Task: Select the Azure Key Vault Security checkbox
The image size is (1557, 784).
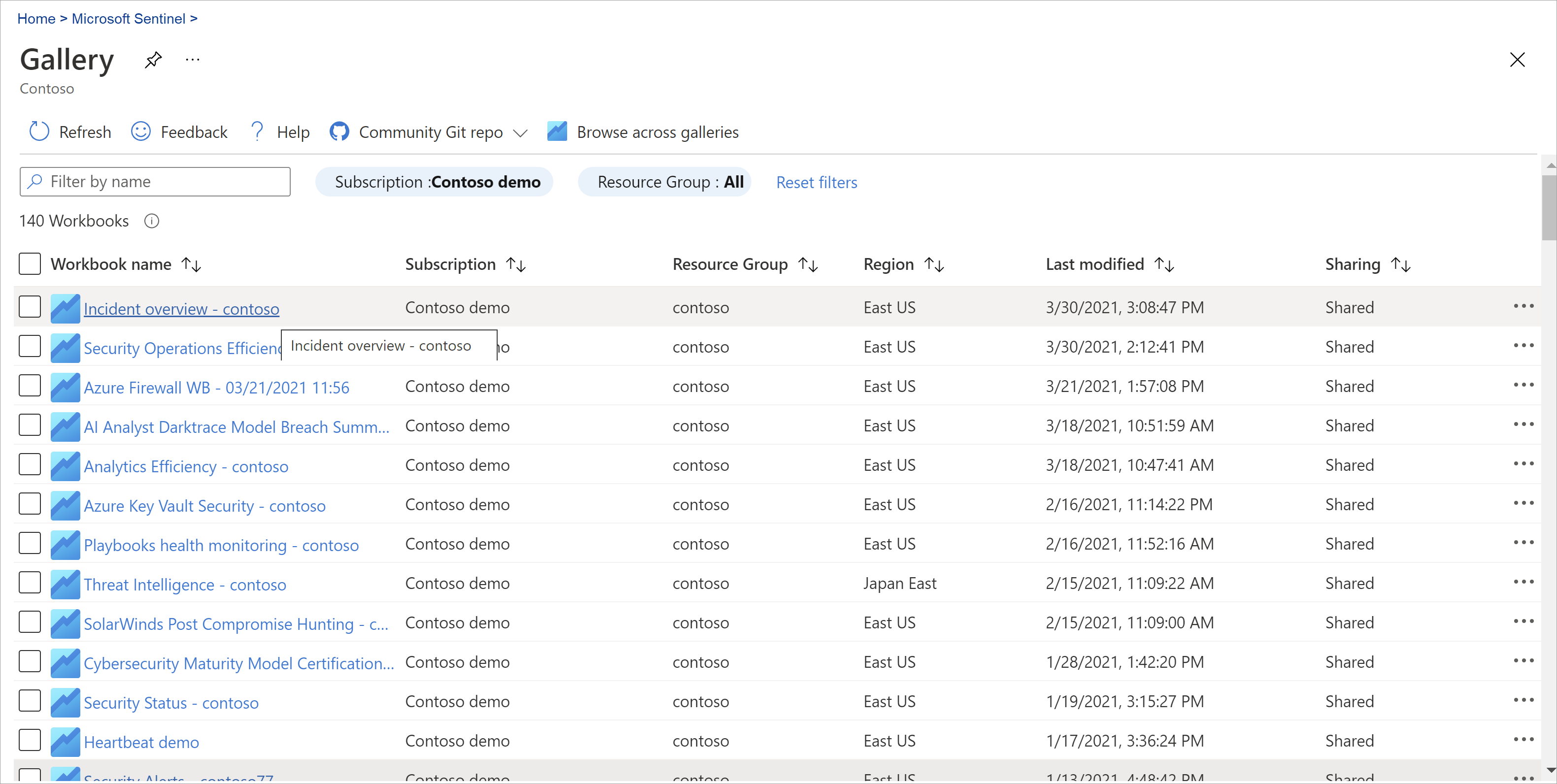Action: [x=30, y=504]
